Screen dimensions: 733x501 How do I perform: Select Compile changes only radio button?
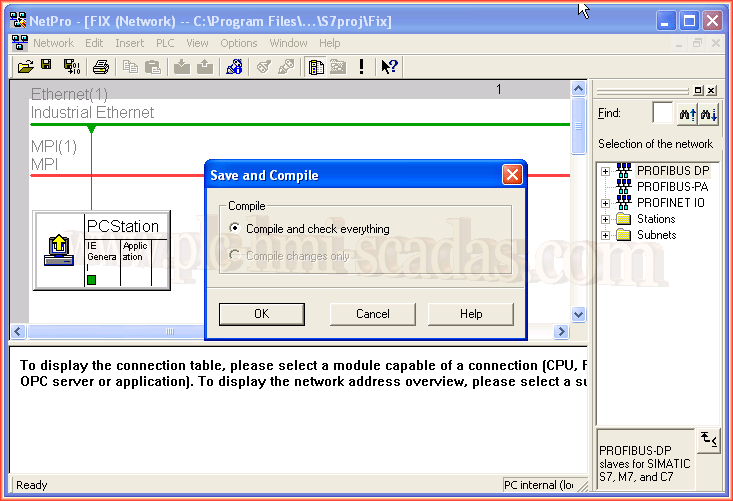point(235,256)
